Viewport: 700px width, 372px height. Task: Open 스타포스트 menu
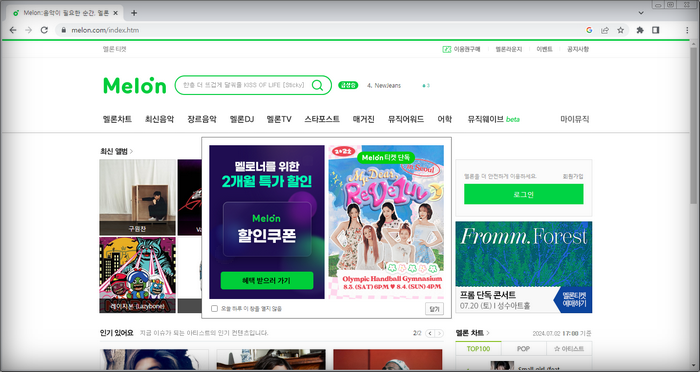pos(322,119)
